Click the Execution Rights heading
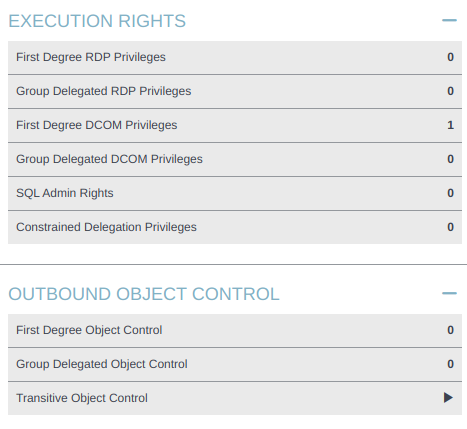This screenshot has height=429, width=467. click(97, 21)
